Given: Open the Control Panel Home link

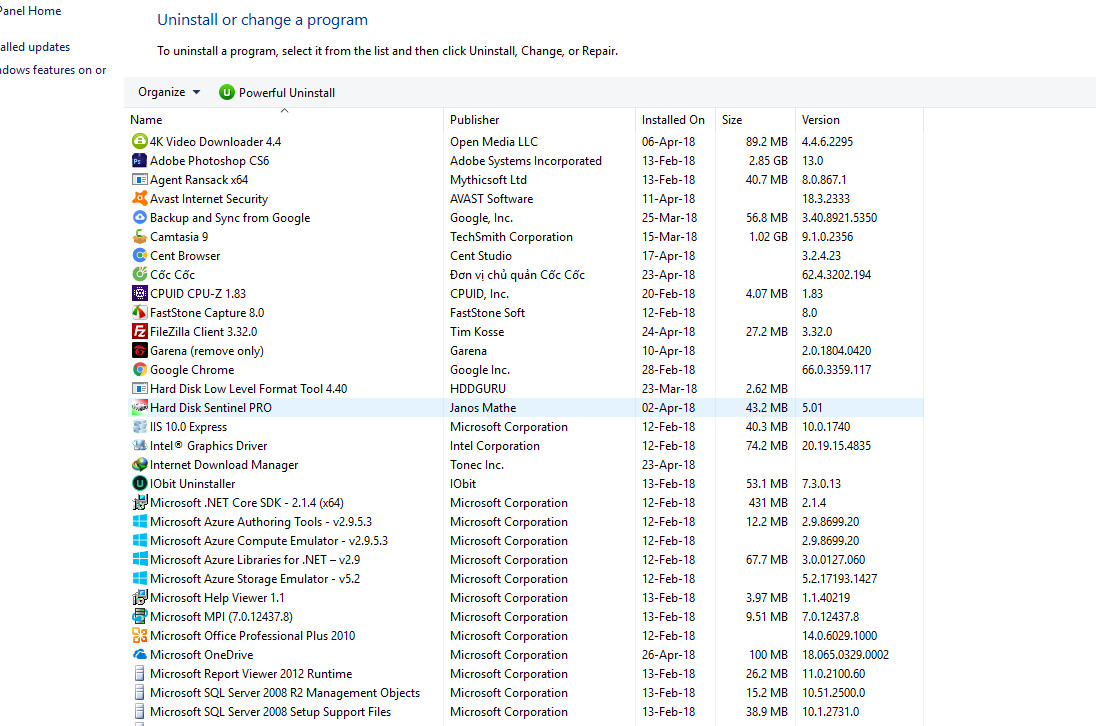Looking at the screenshot, I should pos(30,10).
